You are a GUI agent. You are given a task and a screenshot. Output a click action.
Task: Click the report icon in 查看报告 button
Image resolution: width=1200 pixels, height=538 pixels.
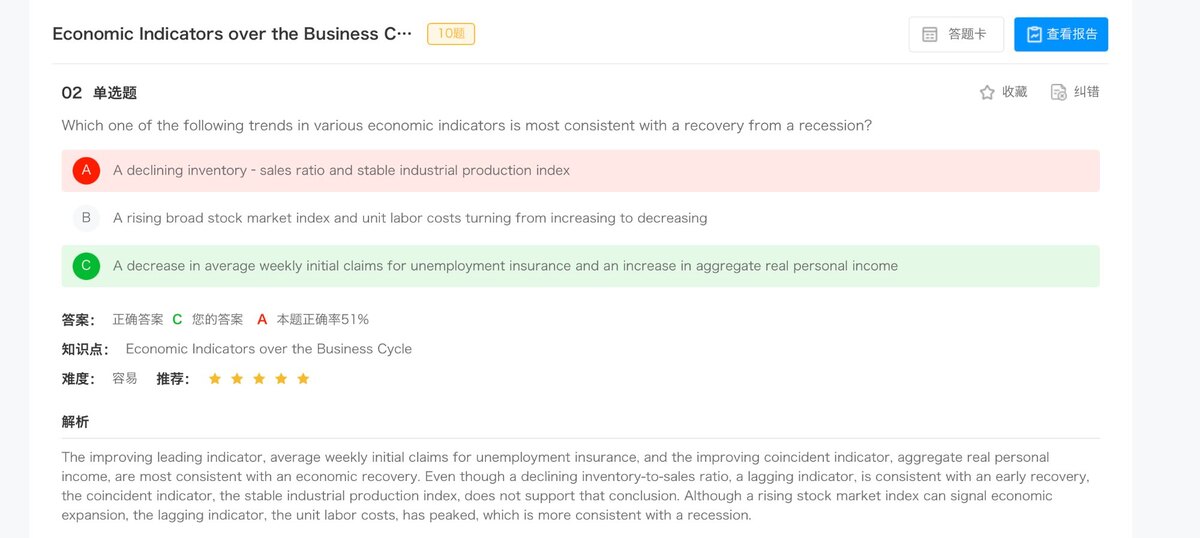click(1034, 34)
